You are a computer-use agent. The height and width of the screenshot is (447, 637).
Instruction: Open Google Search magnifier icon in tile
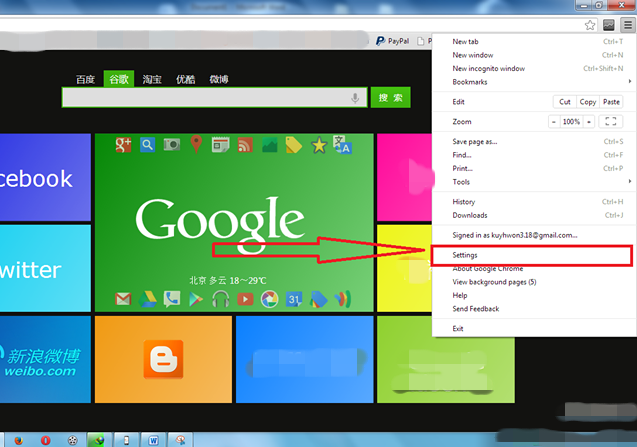point(147,145)
